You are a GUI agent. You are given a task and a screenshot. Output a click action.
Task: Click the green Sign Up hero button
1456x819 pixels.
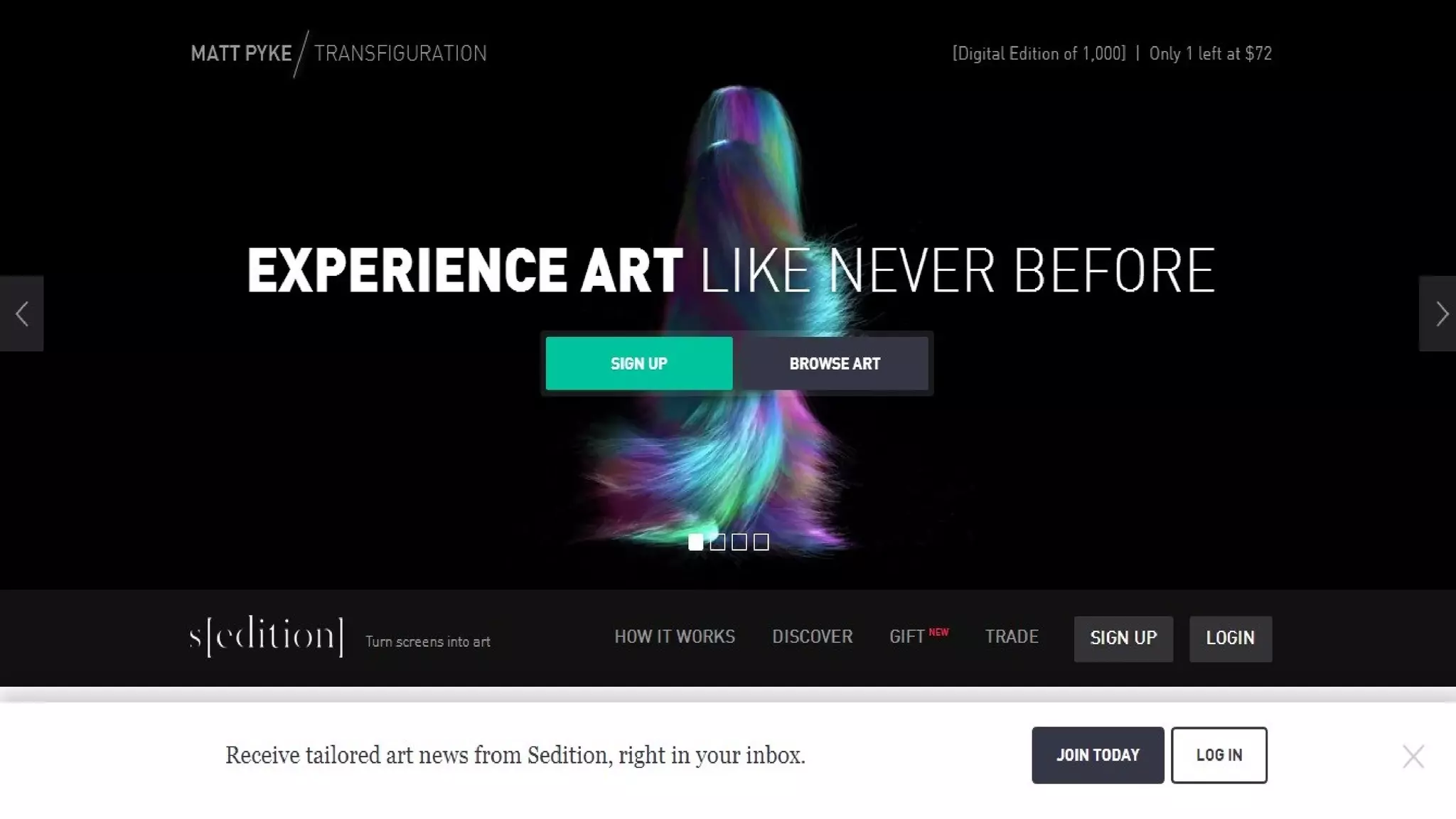(x=639, y=363)
